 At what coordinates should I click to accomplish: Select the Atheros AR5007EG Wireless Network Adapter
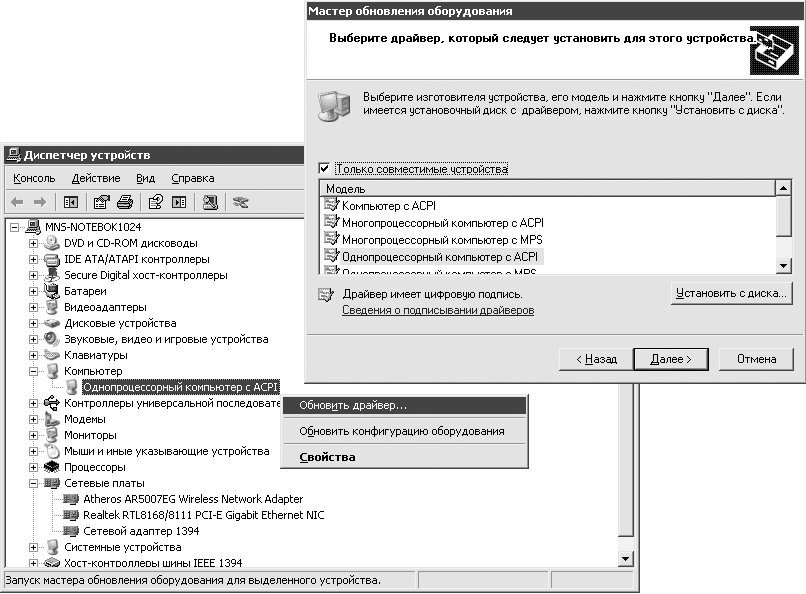click(193, 499)
